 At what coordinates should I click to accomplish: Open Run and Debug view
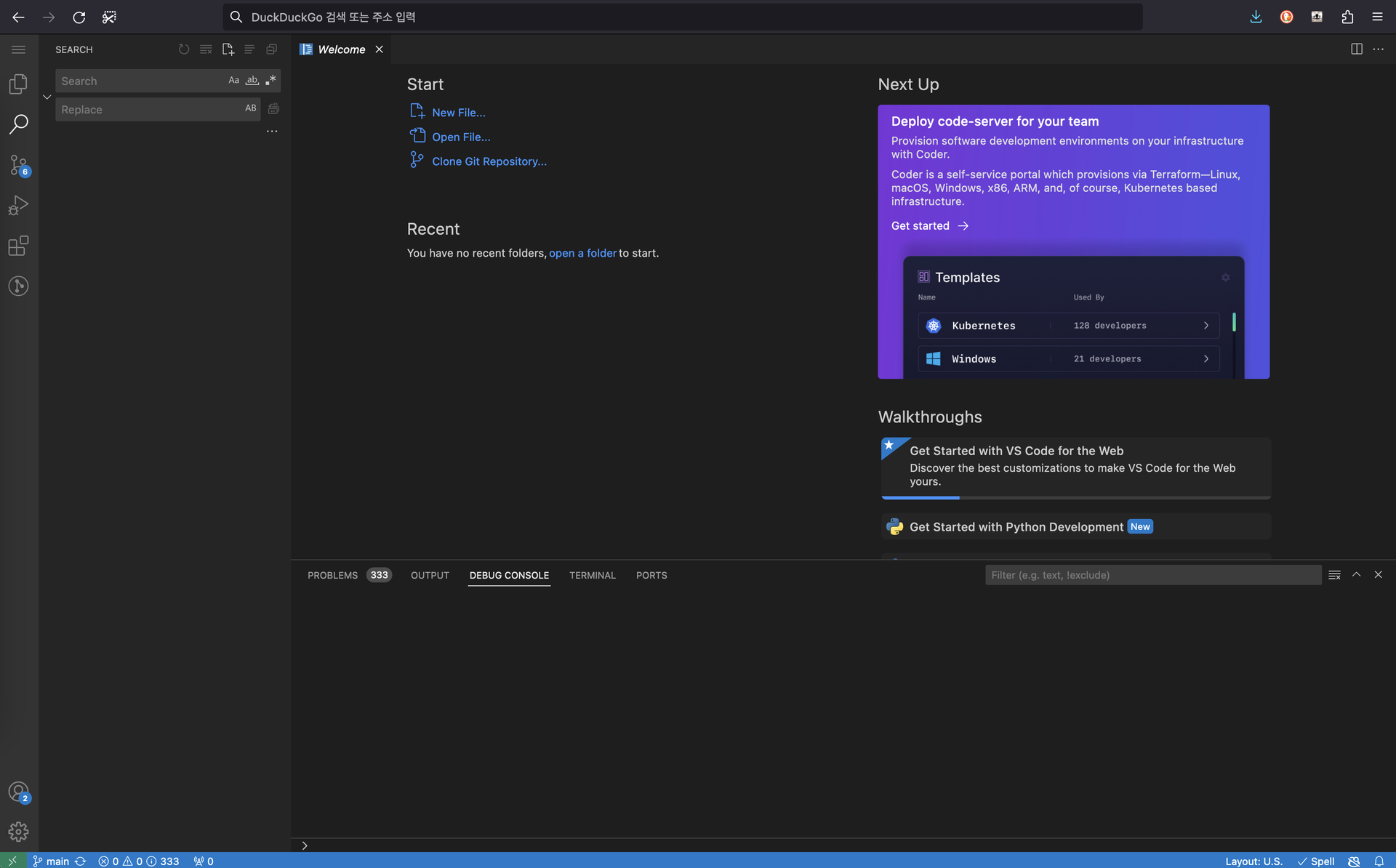click(x=18, y=206)
